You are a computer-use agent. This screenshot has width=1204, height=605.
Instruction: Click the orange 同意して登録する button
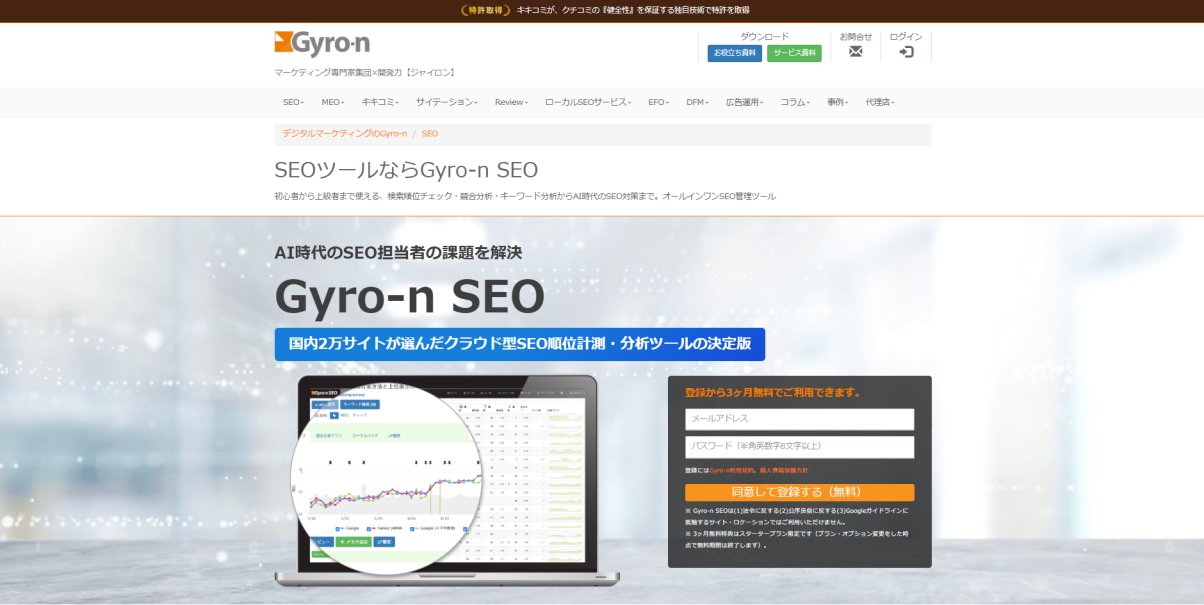pyautogui.click(x=799, y=492)
